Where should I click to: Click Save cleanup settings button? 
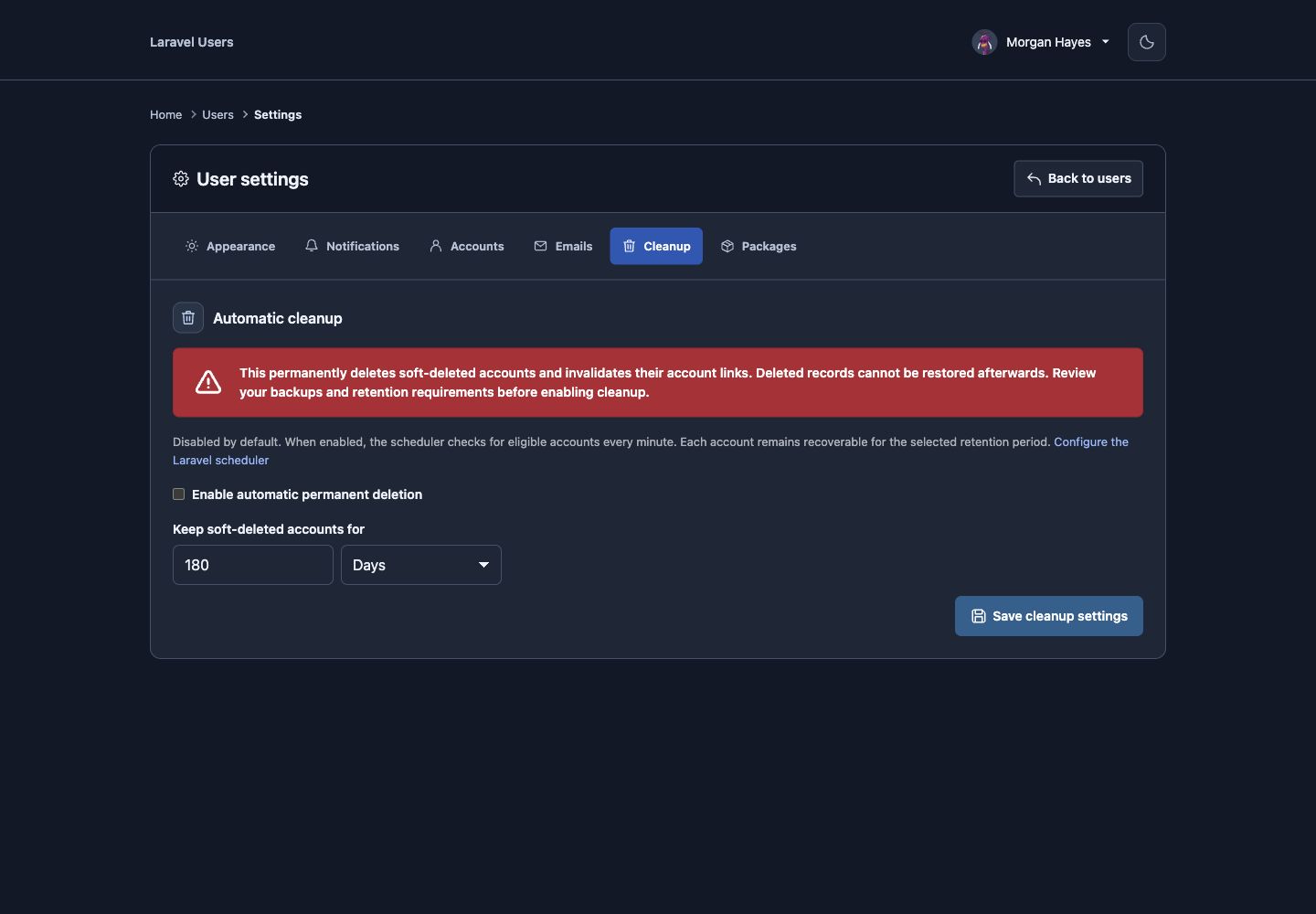click(1049, 616)
